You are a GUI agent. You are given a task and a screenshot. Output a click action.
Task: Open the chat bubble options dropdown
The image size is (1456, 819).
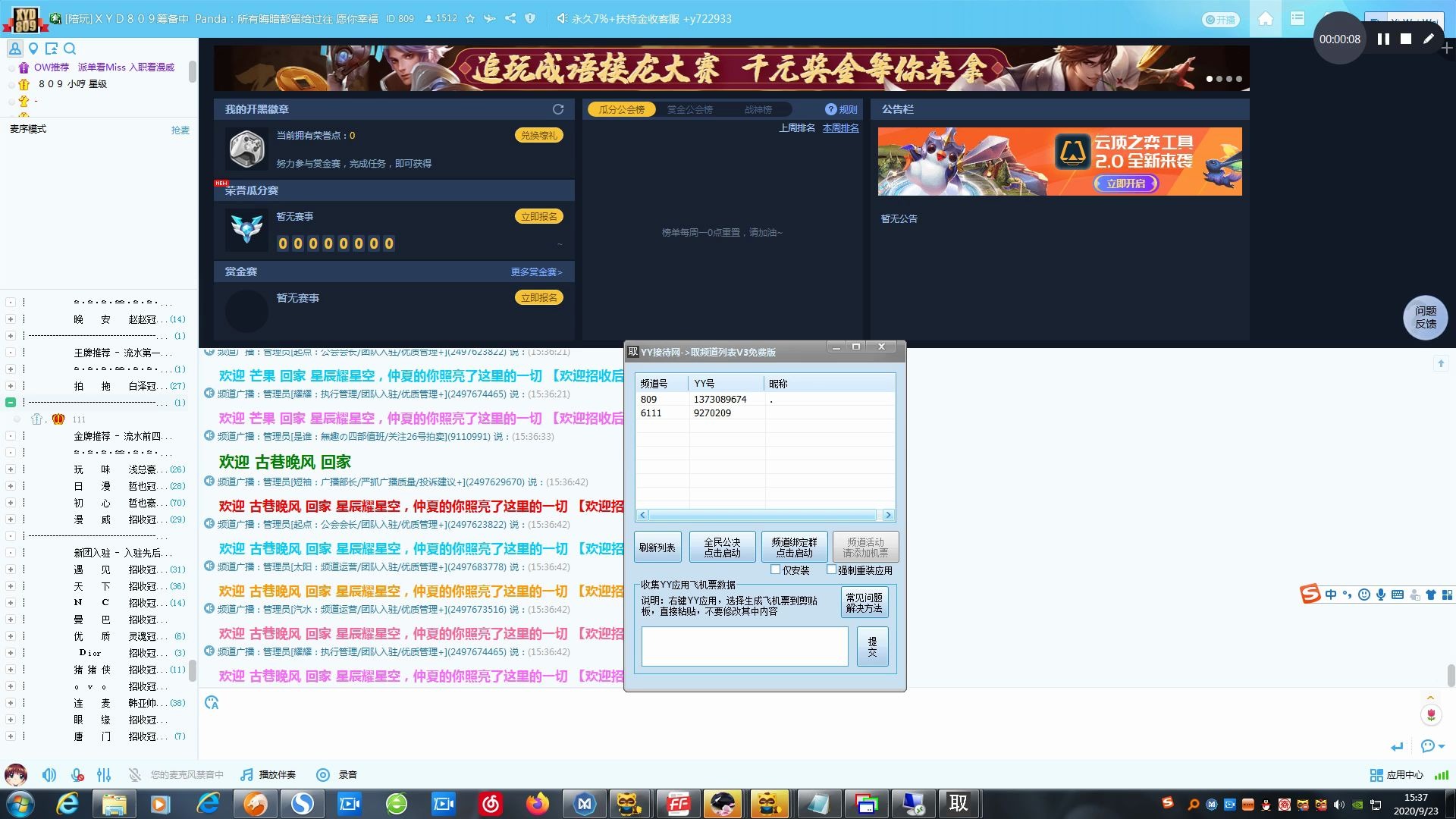(x=1432, y=746)
